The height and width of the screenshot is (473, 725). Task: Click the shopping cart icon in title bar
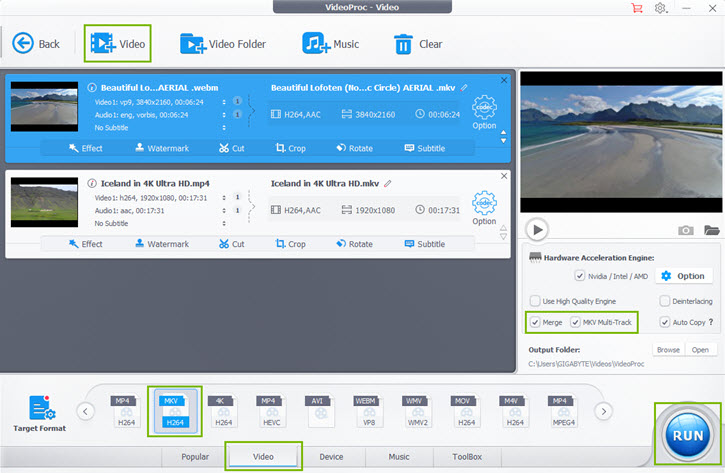(636, 8)
